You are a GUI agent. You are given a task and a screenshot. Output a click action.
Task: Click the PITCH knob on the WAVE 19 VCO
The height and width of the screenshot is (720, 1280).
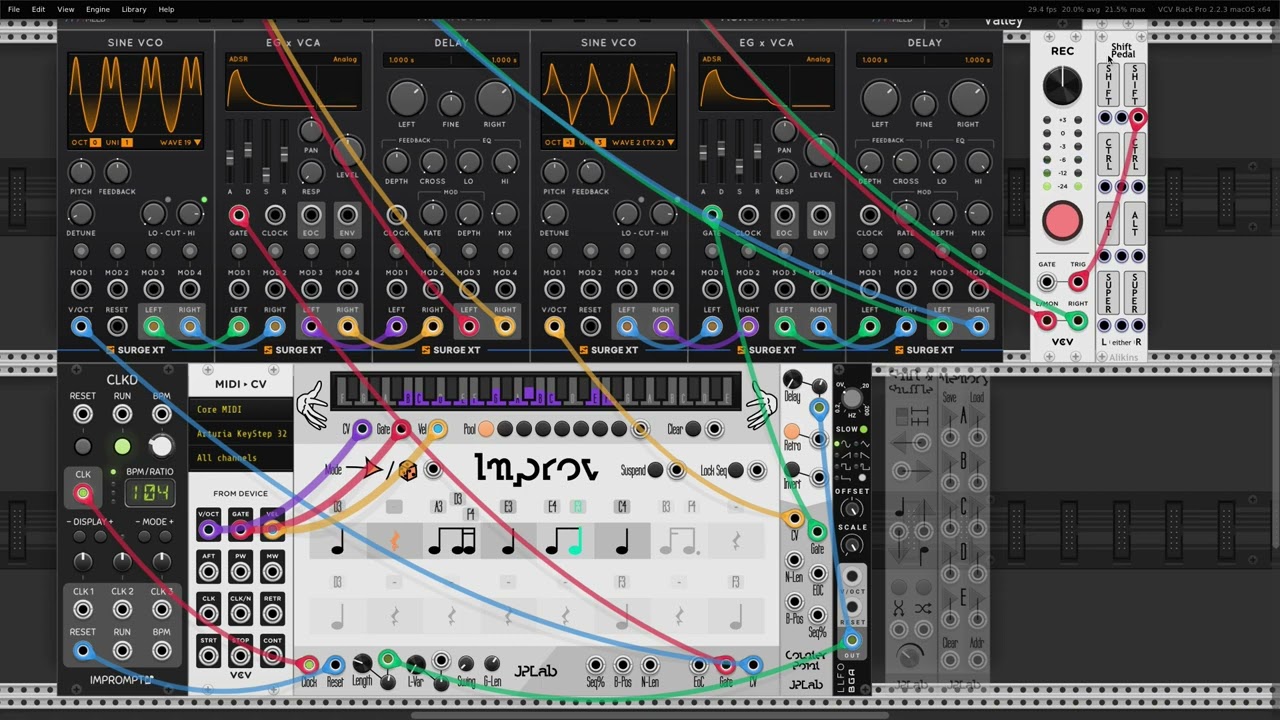coord(81,171)
